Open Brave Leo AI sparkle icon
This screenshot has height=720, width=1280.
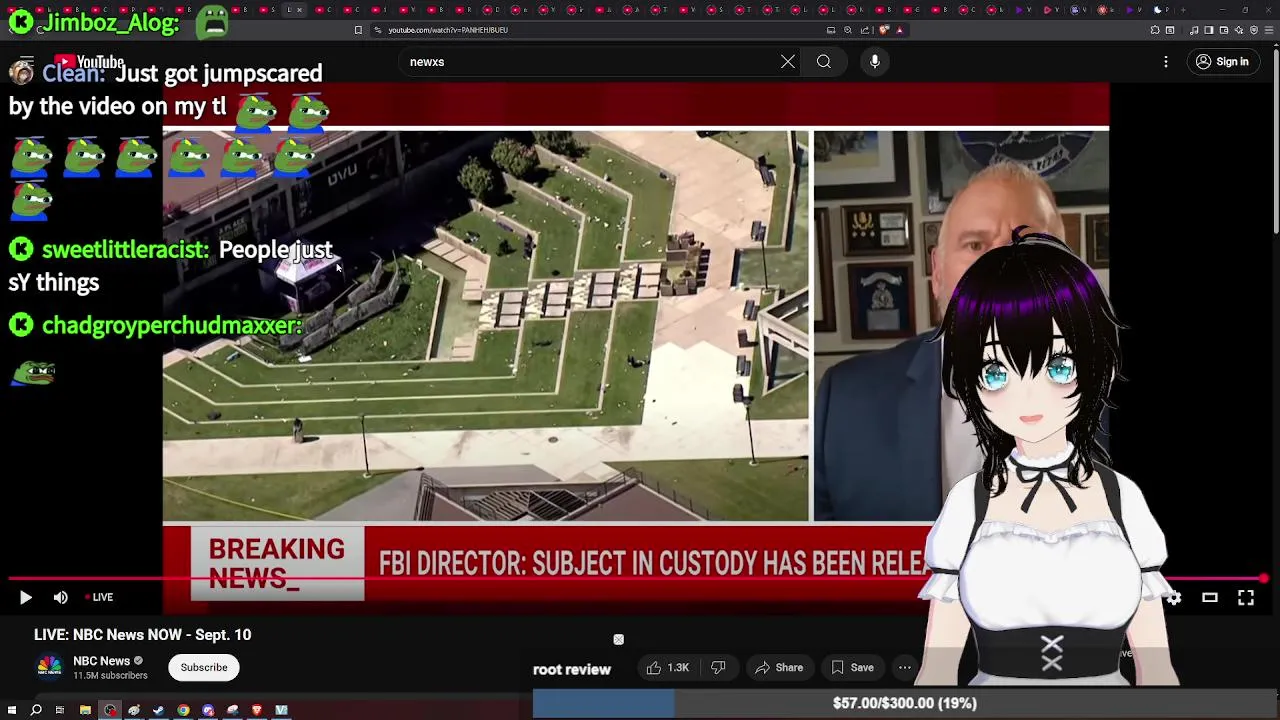click(1239, 30)
